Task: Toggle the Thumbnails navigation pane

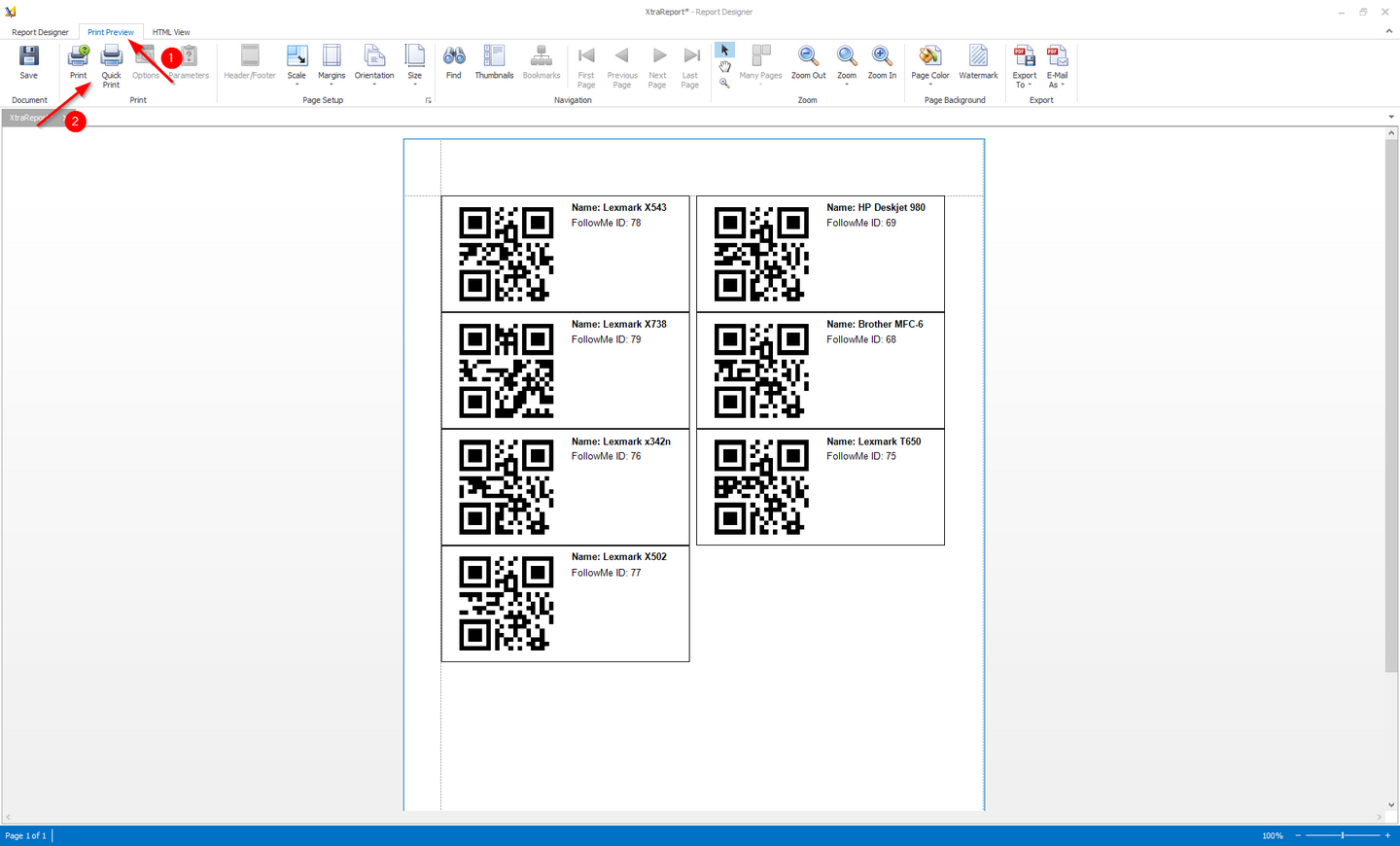Action: point(494,63)
